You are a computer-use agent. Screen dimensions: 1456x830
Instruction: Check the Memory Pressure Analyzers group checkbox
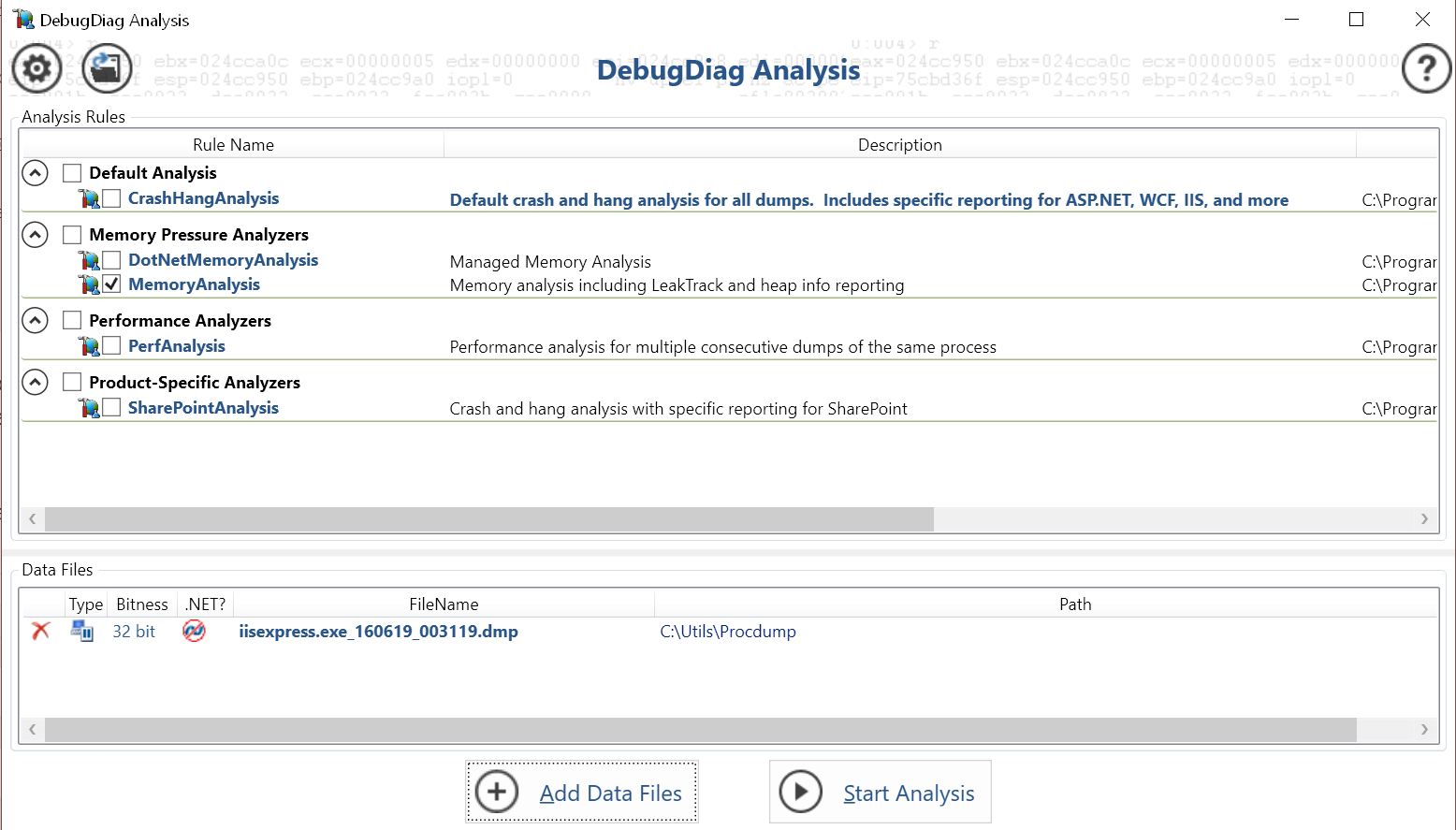pos(72,235)
